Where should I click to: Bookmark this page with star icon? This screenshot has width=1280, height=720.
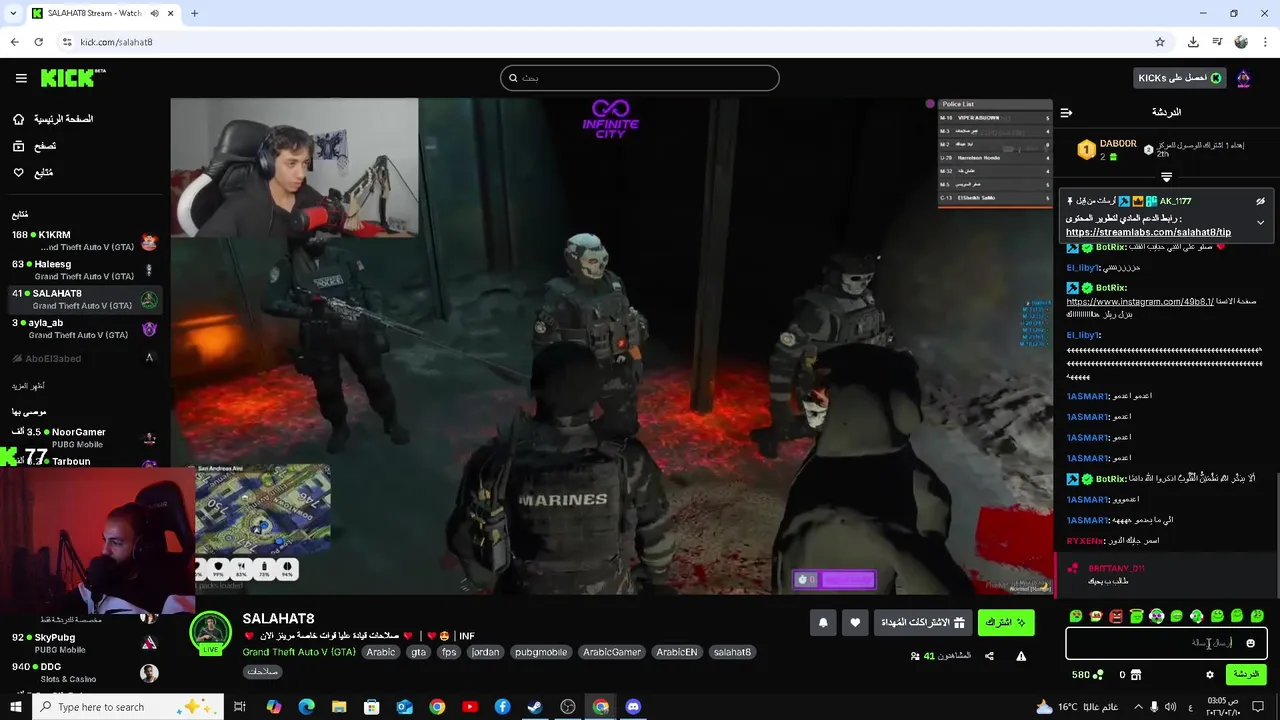1160,42
